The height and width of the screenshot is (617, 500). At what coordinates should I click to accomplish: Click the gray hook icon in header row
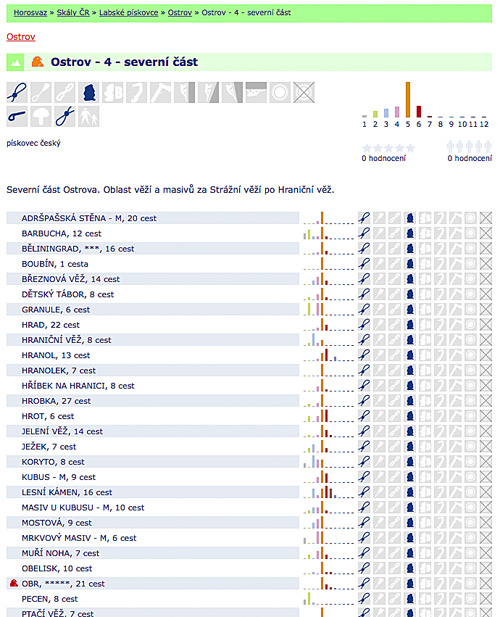tap(137, 92)
